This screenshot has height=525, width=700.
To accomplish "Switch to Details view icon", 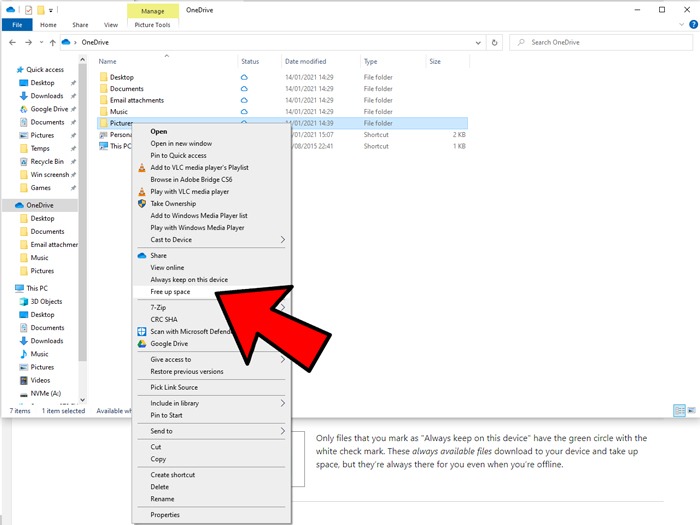I will 679,410.
